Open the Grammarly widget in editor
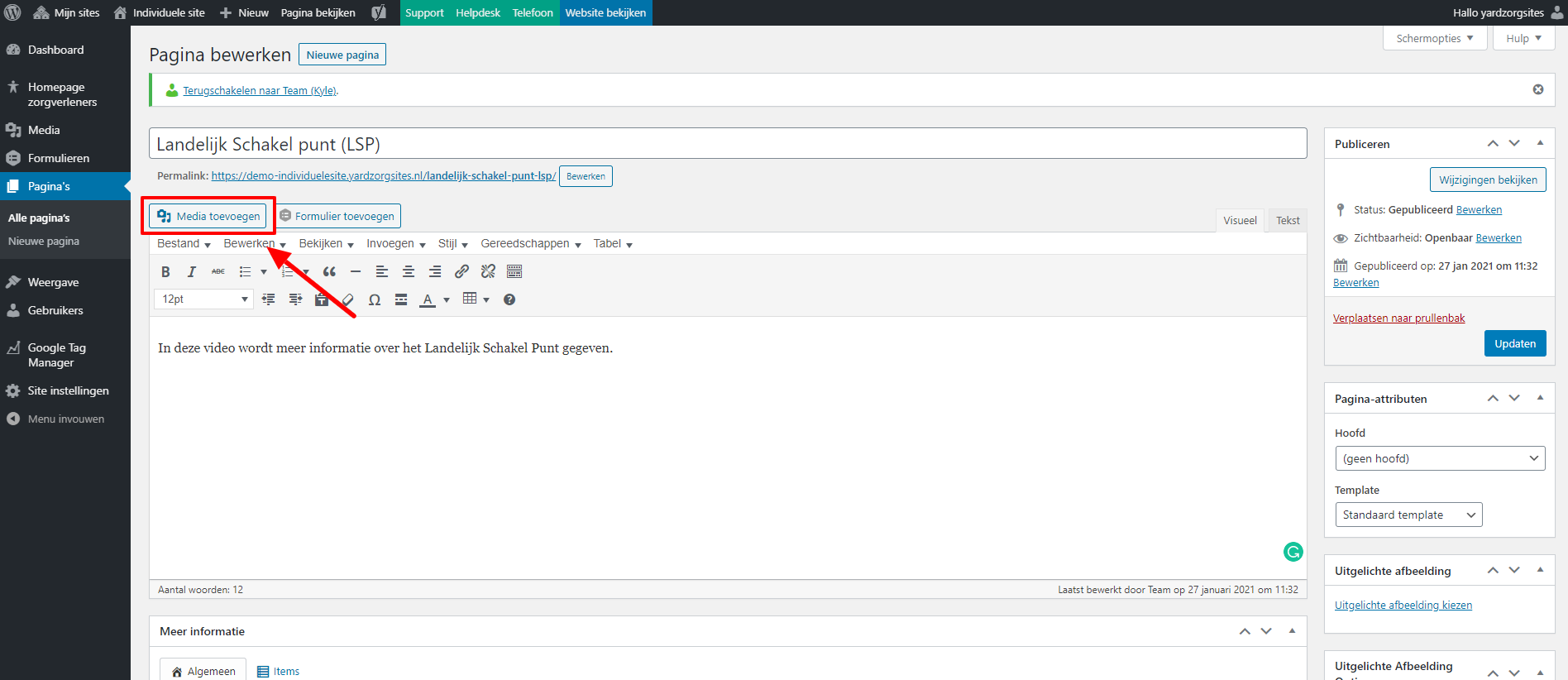1568x680 pixels. pyautogui.click(x=1293, y=552)
